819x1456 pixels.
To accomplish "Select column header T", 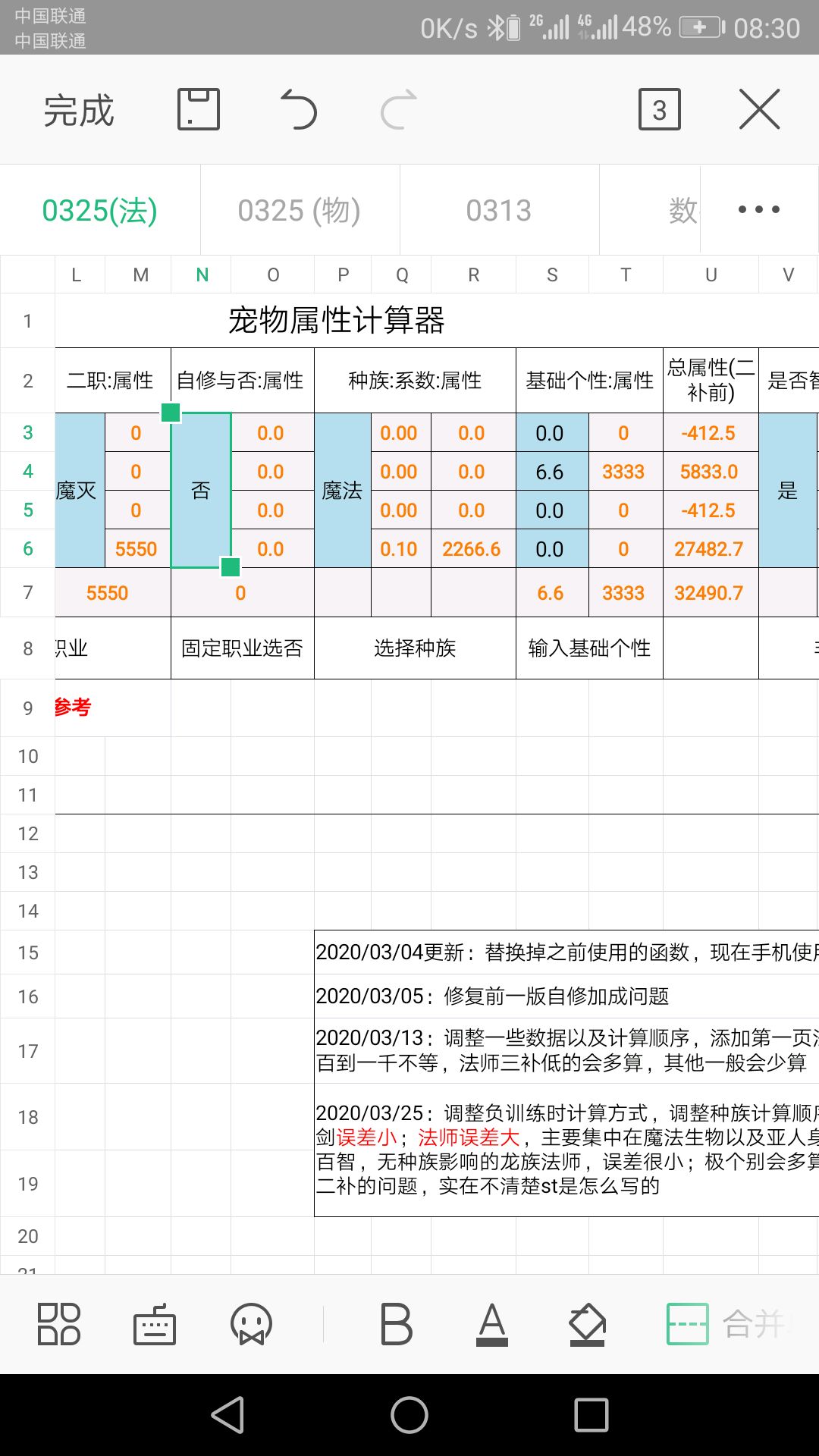I will [626, 275].
